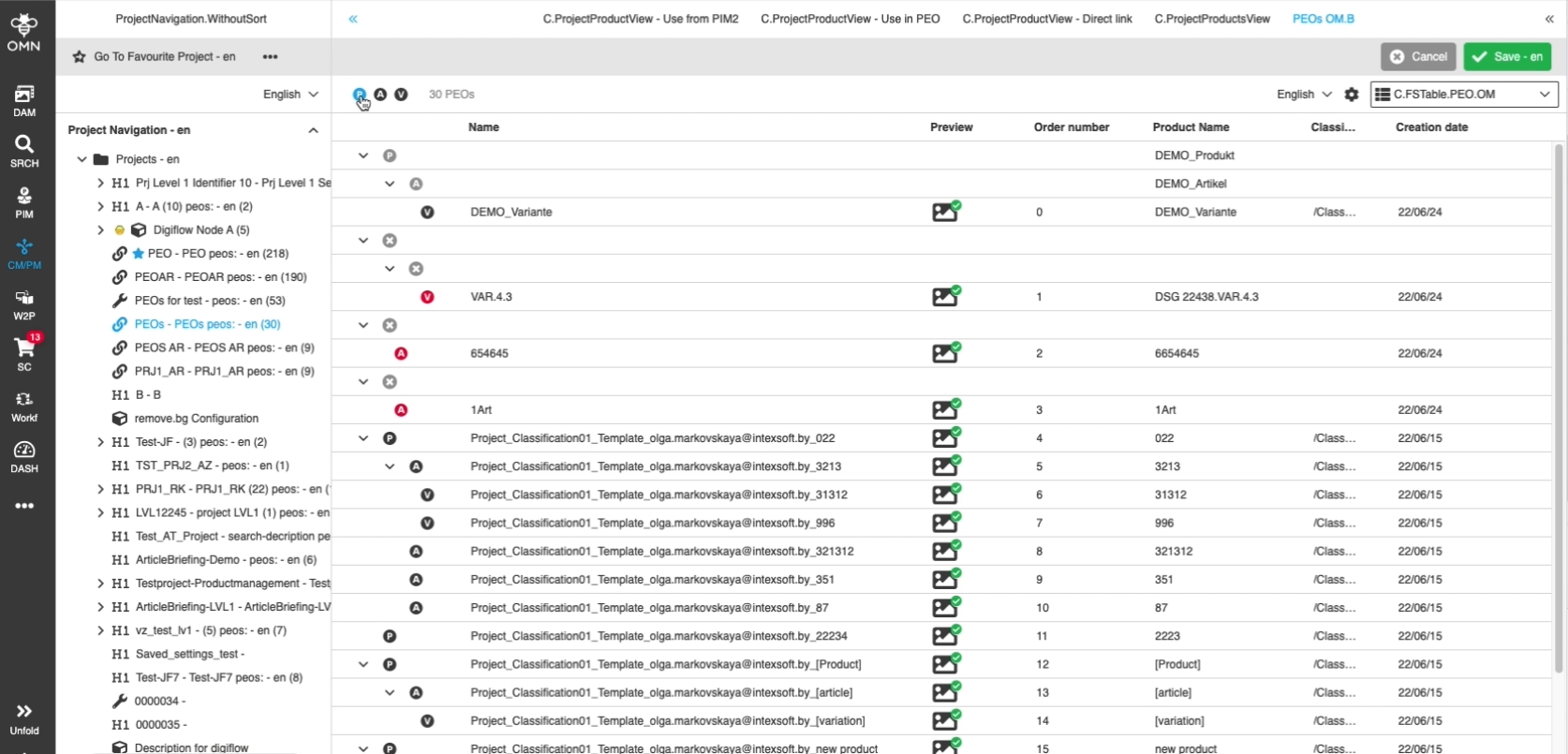
Task: Click the Cancel button
Action: tap(1417, 57)
